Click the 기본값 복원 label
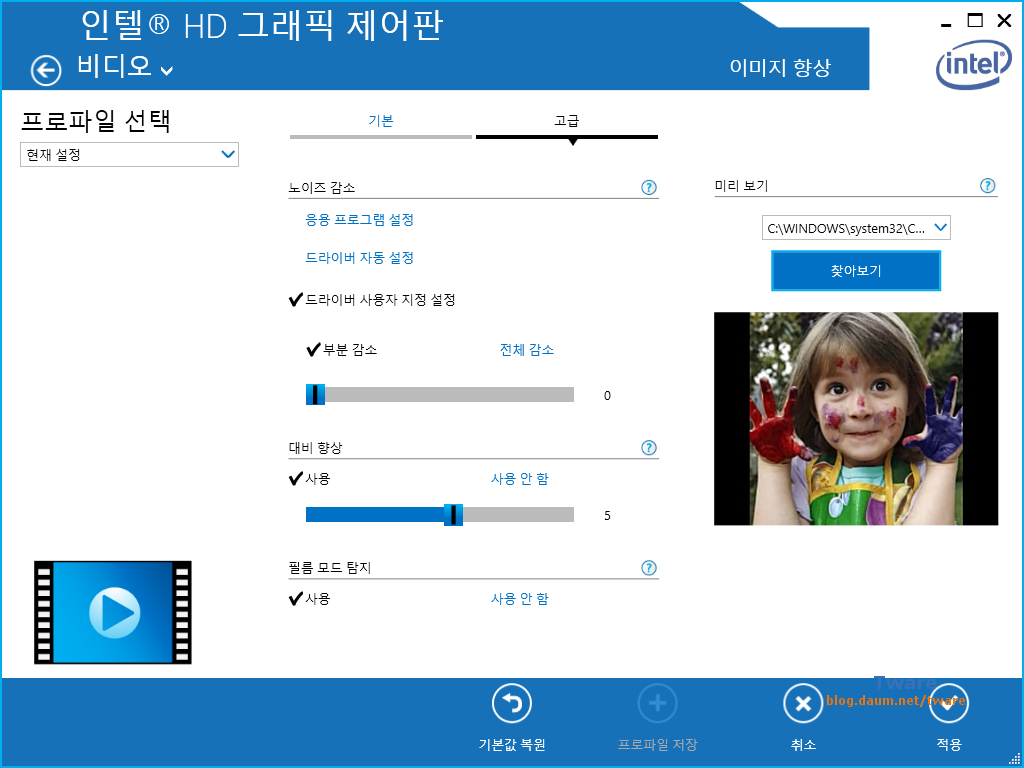Image resolution: width=1024 pixels, height=768 pixels. pos(512,744)
